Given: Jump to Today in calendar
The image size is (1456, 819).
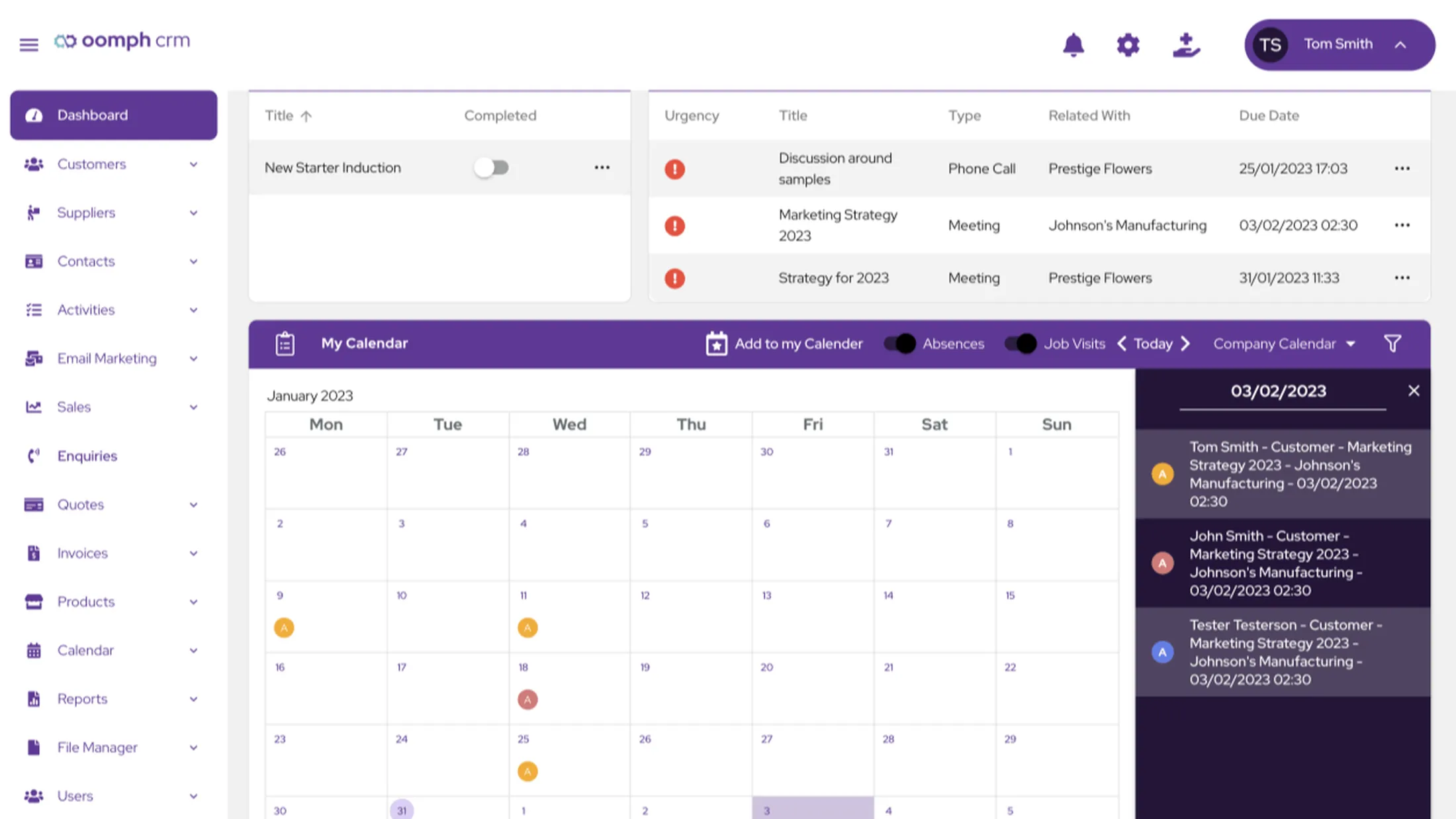Looking at the screenshot, I should (x=1153, y=344).
